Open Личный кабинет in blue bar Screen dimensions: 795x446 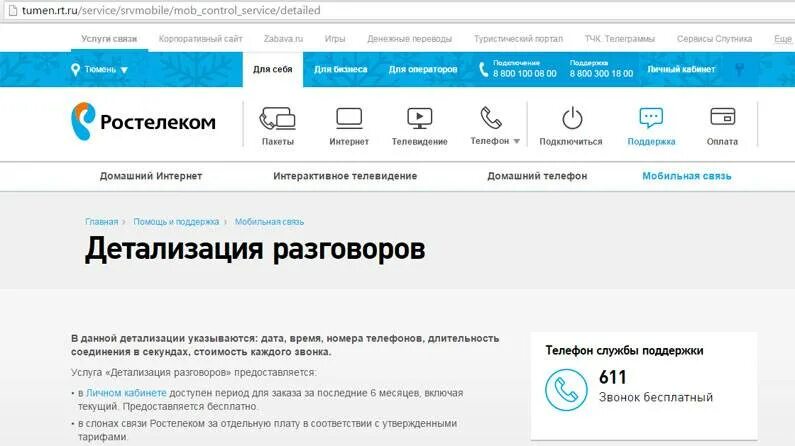[x=681, y=69]
